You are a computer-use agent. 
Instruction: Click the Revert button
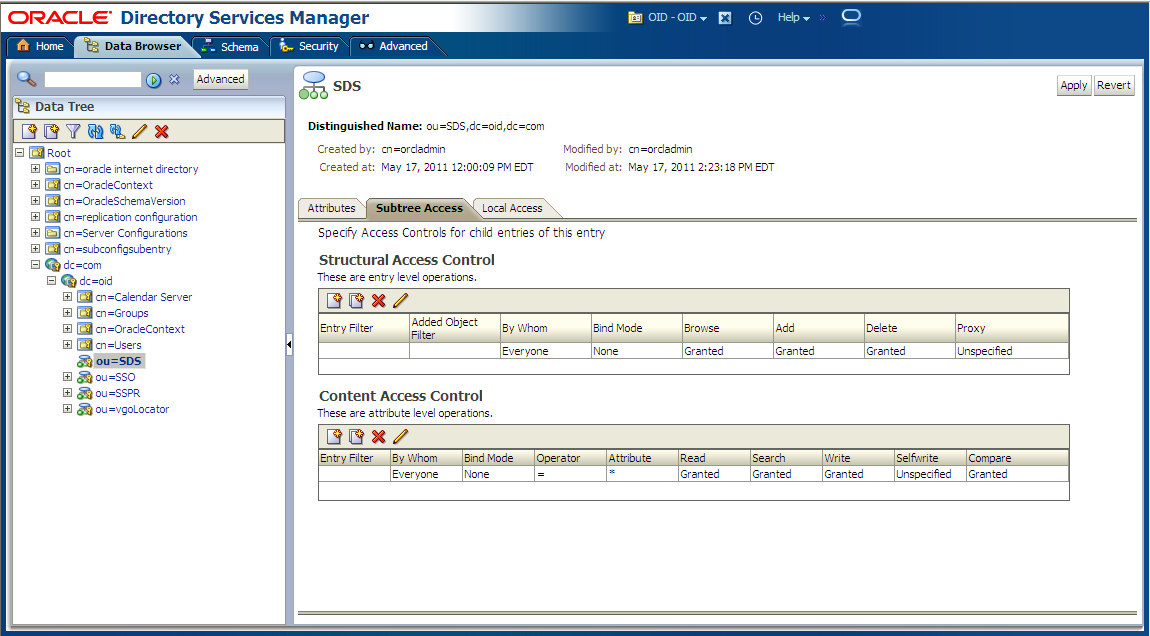(1113, 85)
